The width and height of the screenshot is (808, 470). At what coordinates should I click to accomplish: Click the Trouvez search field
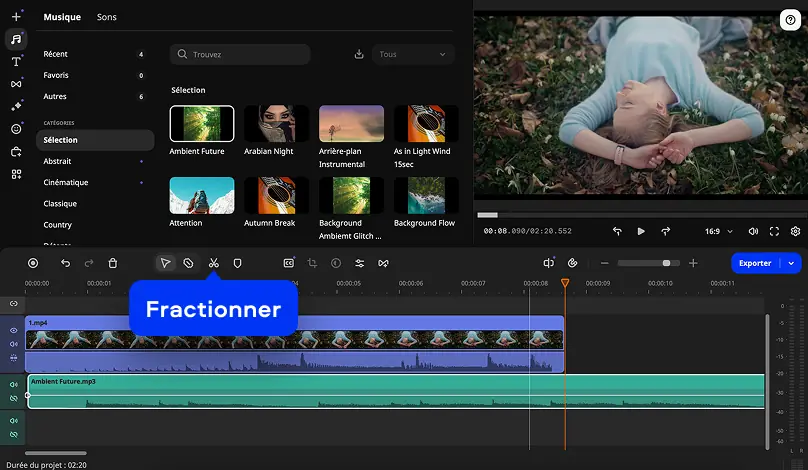[x=240, y=54]
